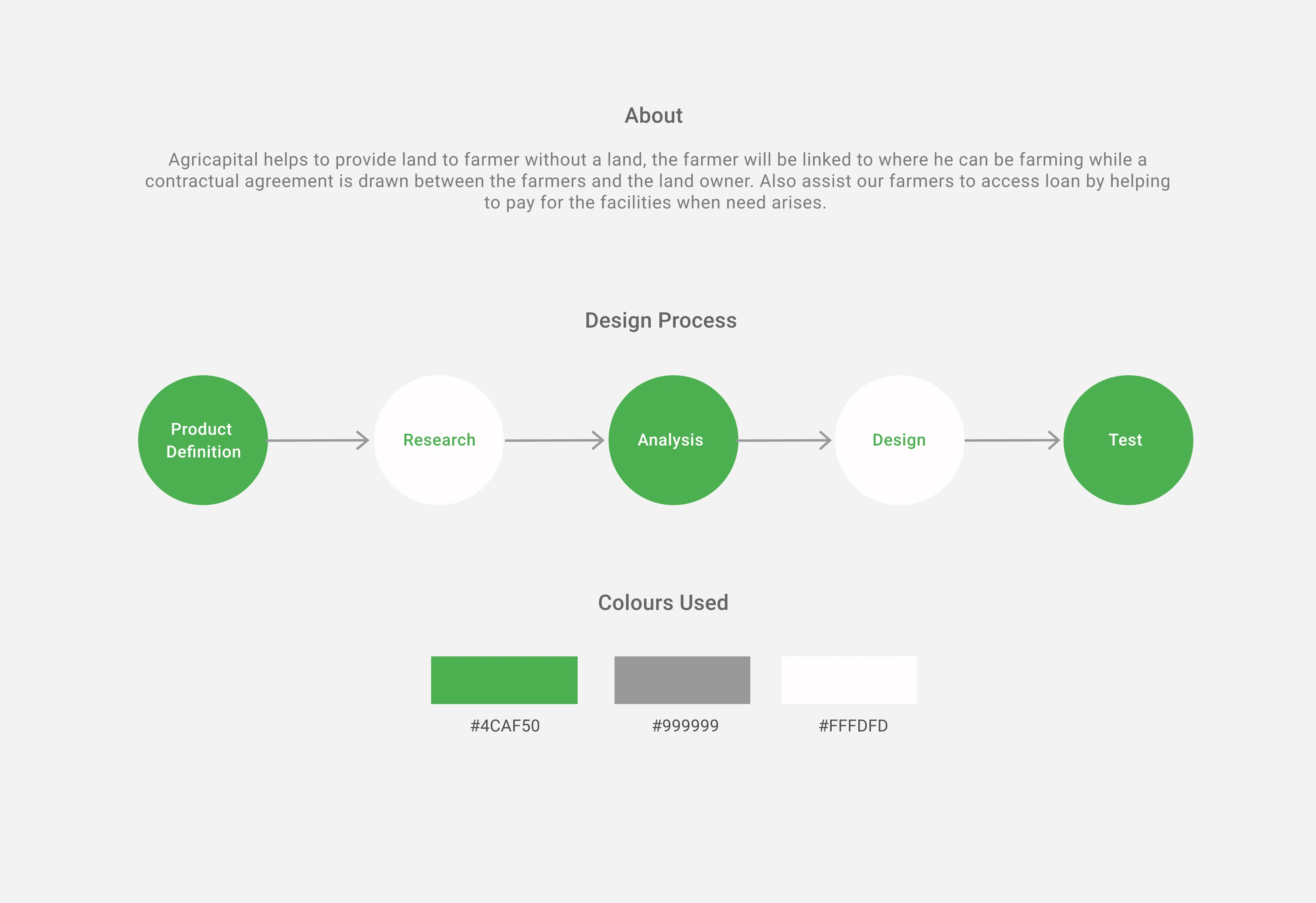Click arrow between Product Definition and Research
The height and width of the screenshot is (903, 1316).
click(318, 440)
